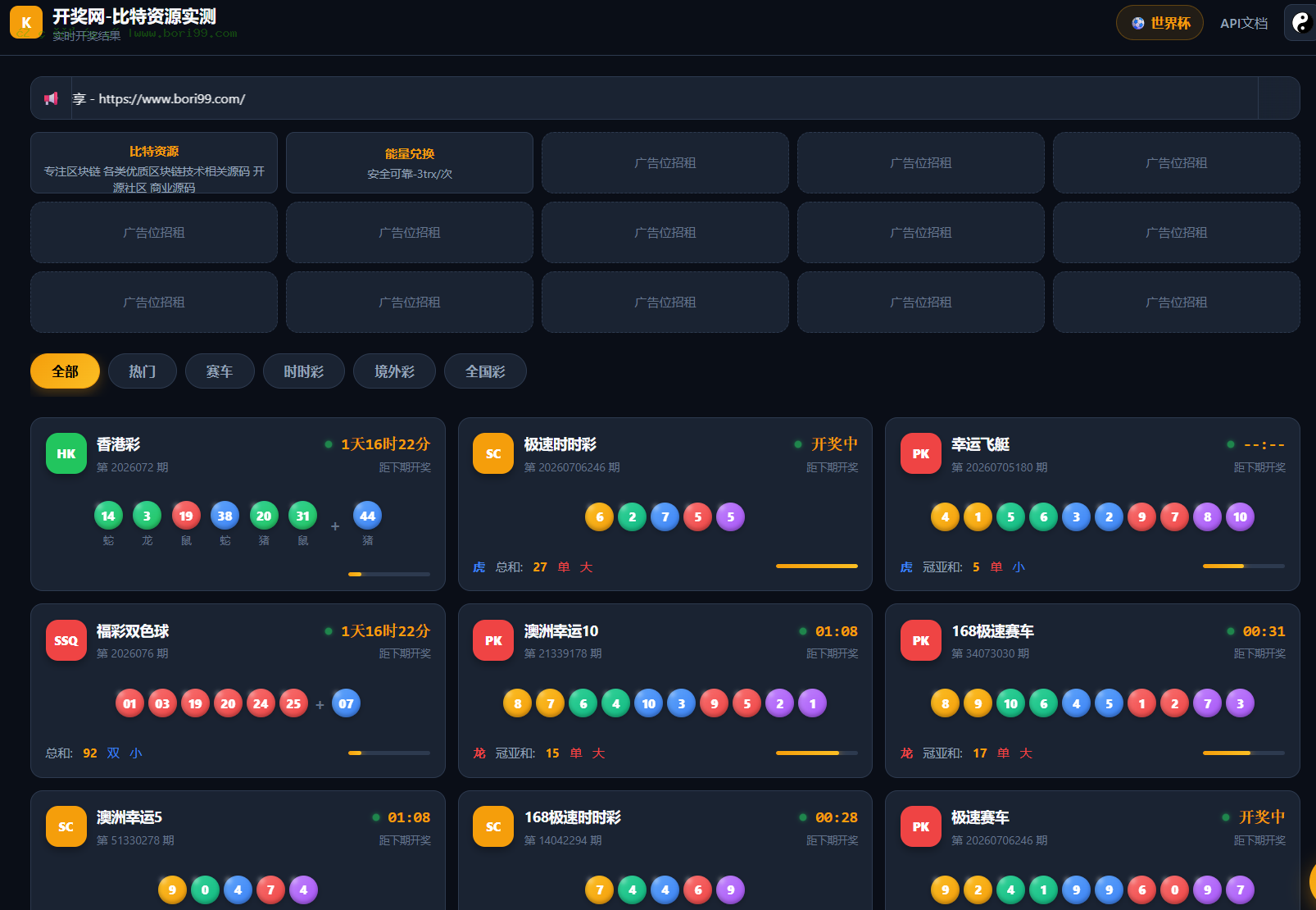The height and width of the screenshot is (910, 1316).
Task: Click purple ball 10 in 幸运飞艇
Action: click(x=1240, y=516)
